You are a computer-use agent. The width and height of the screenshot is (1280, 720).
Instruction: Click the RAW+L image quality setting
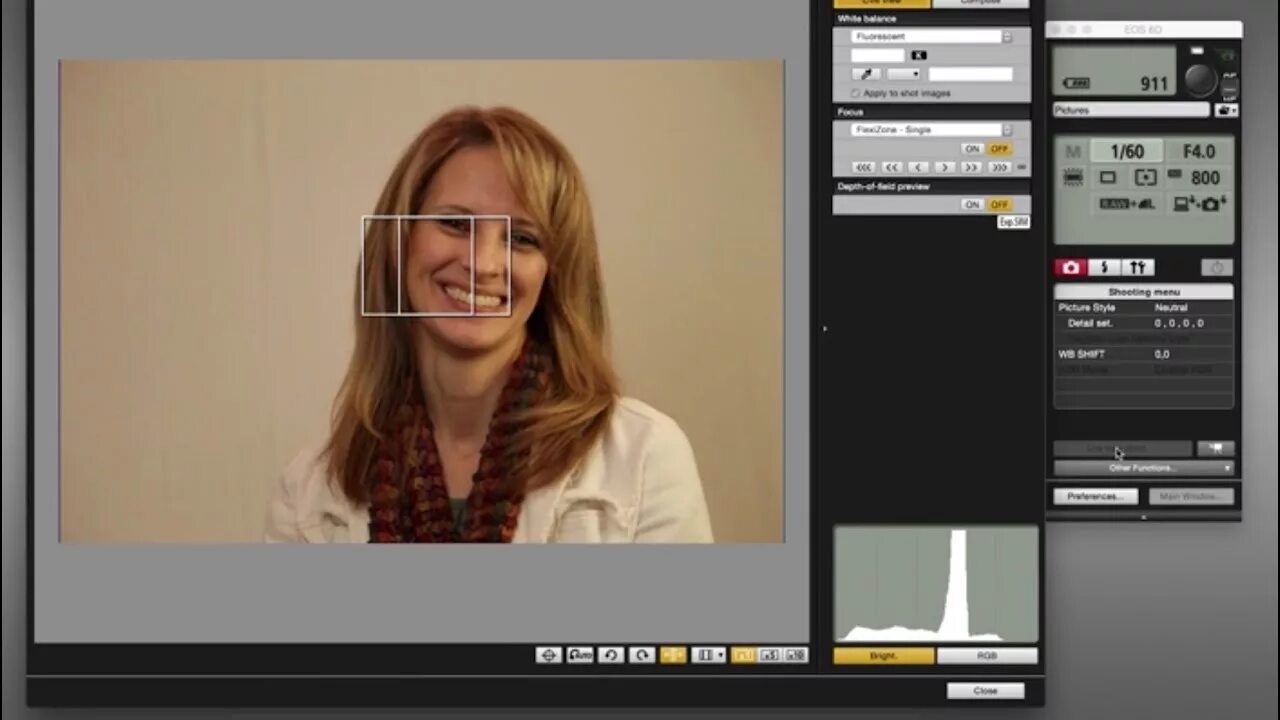[1128, 204]
